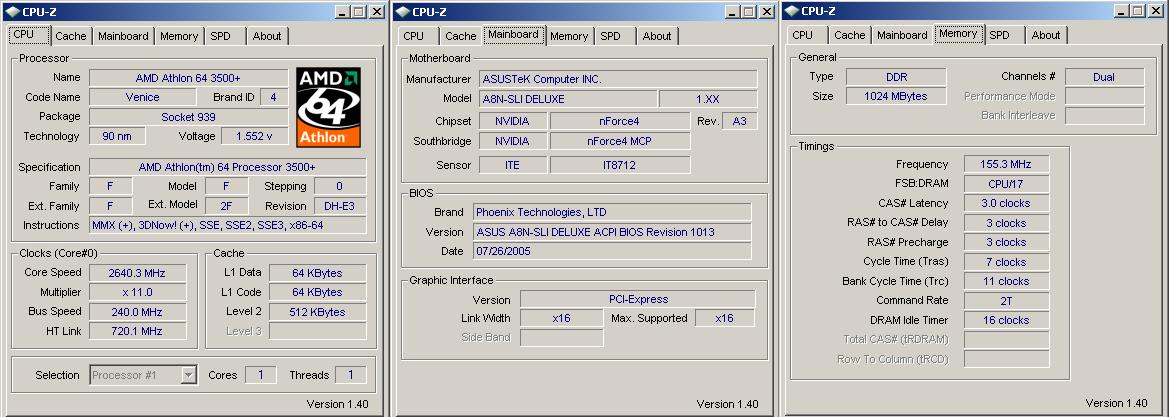
Task: Click the 90 nm technology value
Action: pos(117,136)
